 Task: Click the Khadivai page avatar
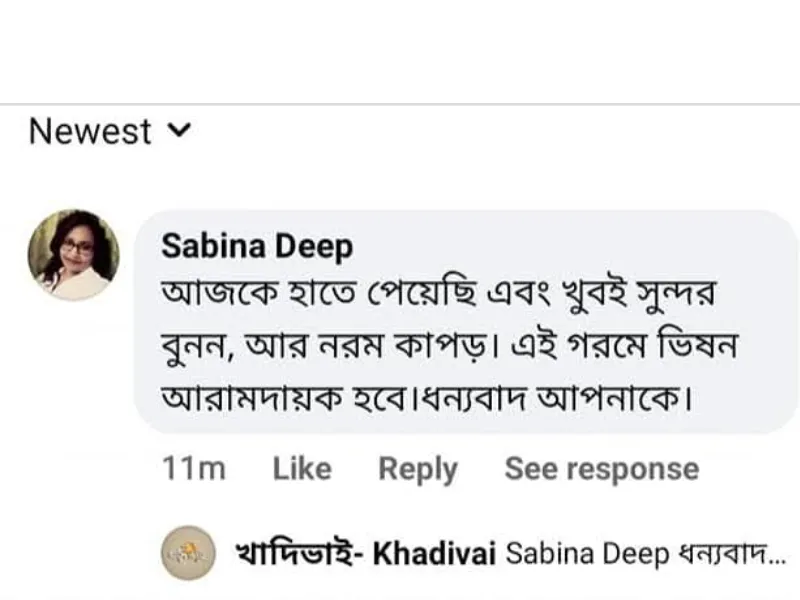pos(187,549)
